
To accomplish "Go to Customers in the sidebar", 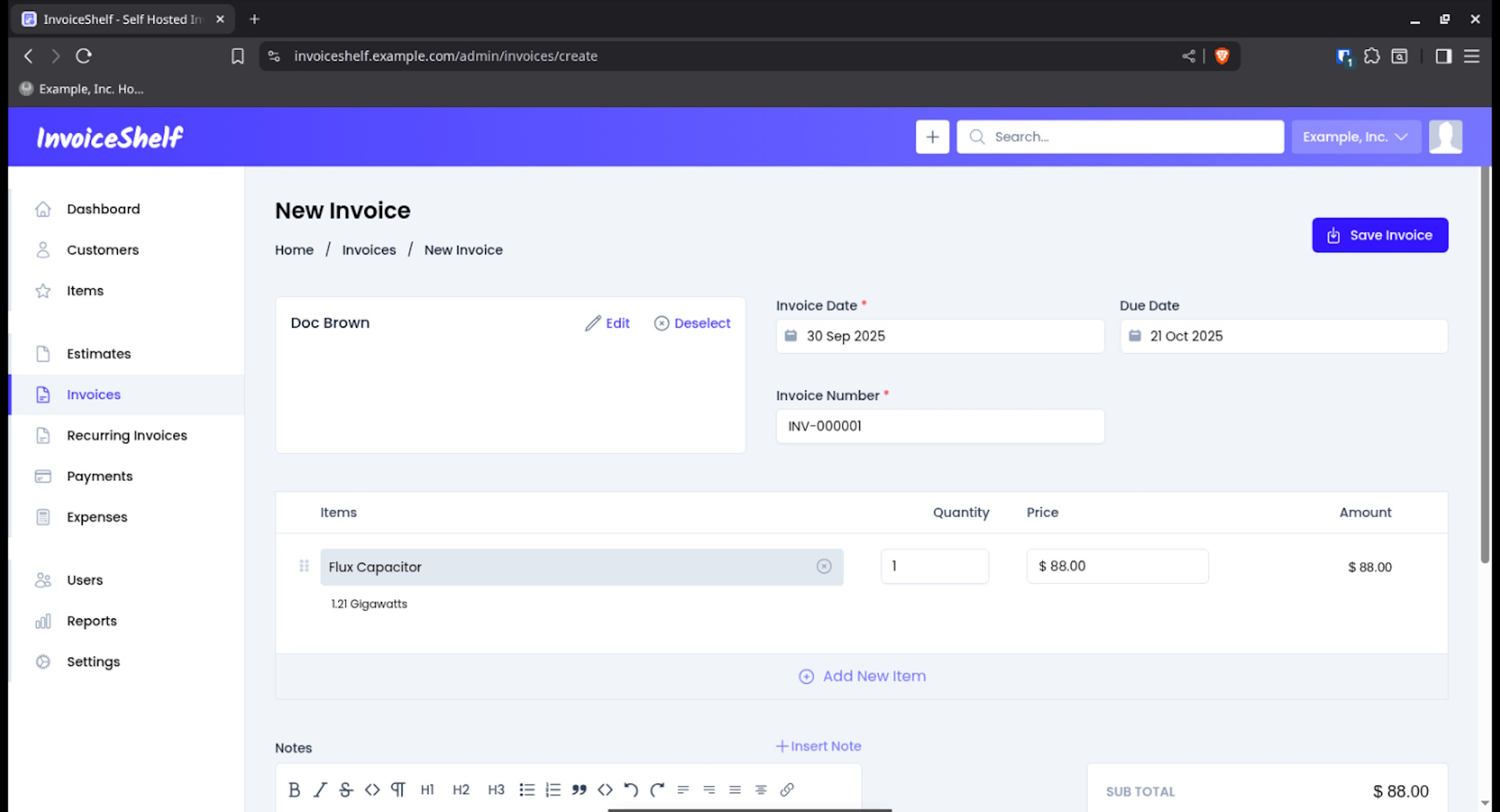I will click(102, 250).
